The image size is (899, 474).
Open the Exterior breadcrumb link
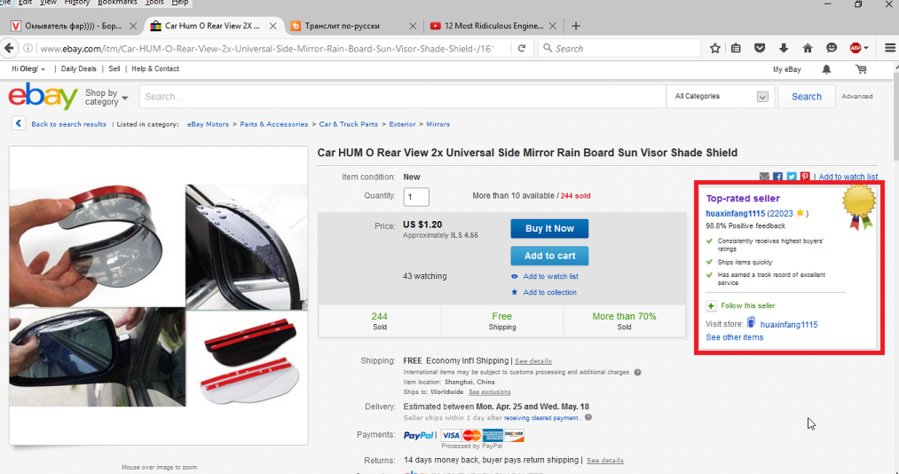402,124
